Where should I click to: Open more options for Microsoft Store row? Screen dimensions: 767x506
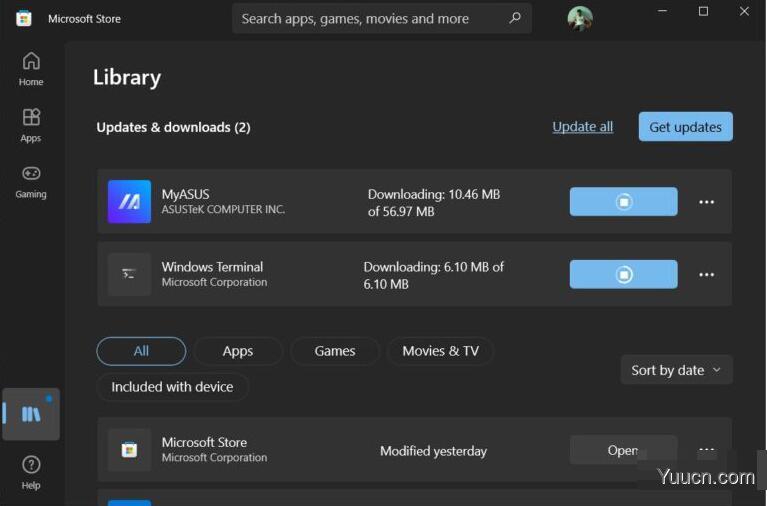706,449
